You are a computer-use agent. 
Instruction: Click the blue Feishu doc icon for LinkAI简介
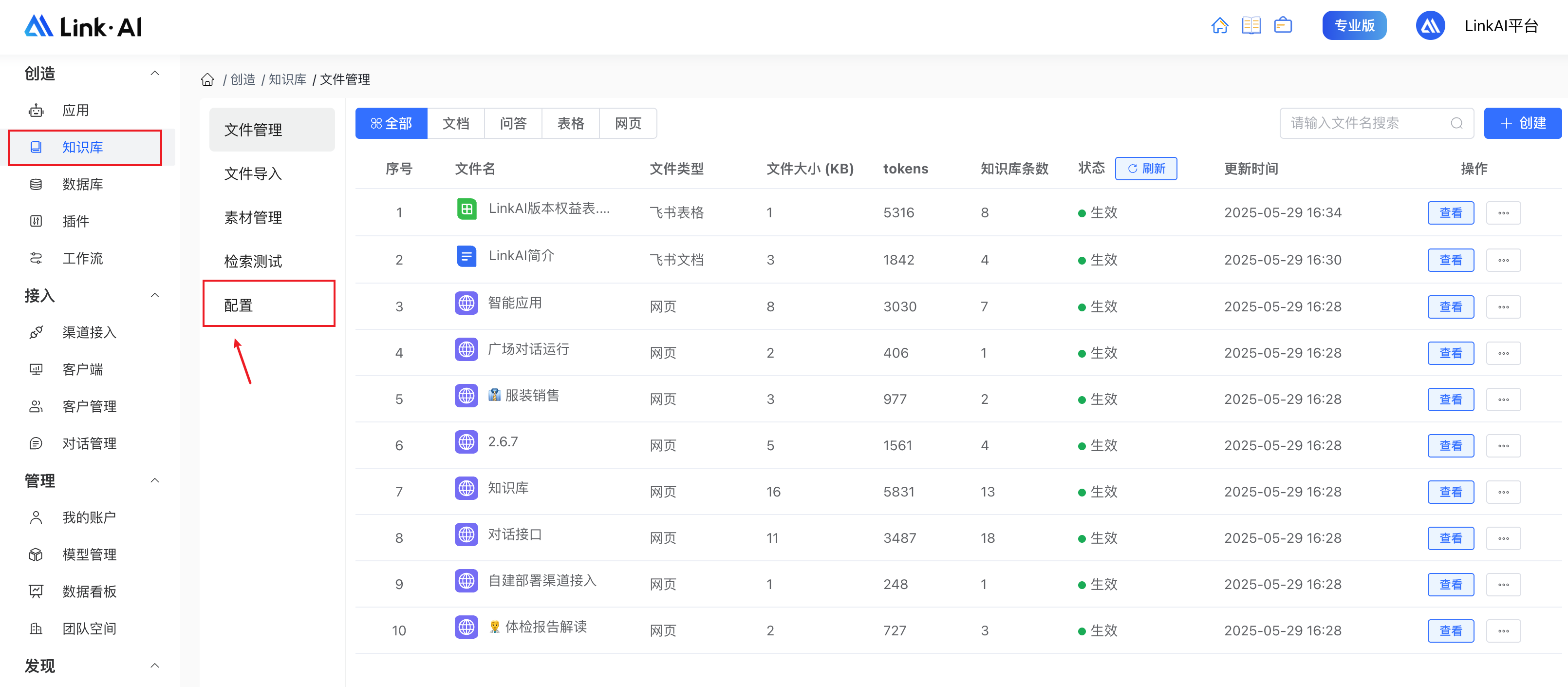467,256
